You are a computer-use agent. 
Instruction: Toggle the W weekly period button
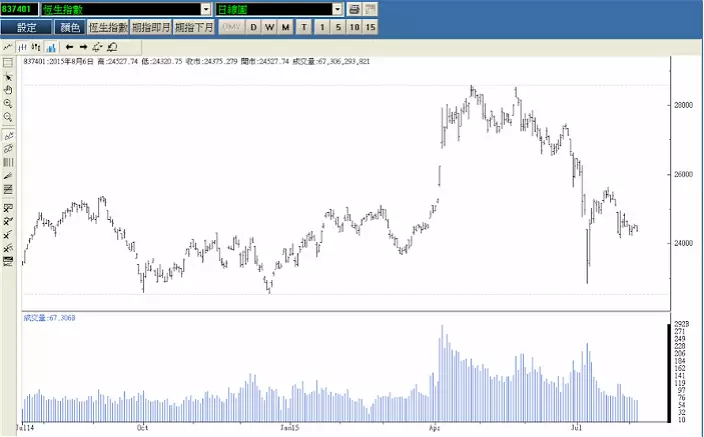(x=270, y=27)
